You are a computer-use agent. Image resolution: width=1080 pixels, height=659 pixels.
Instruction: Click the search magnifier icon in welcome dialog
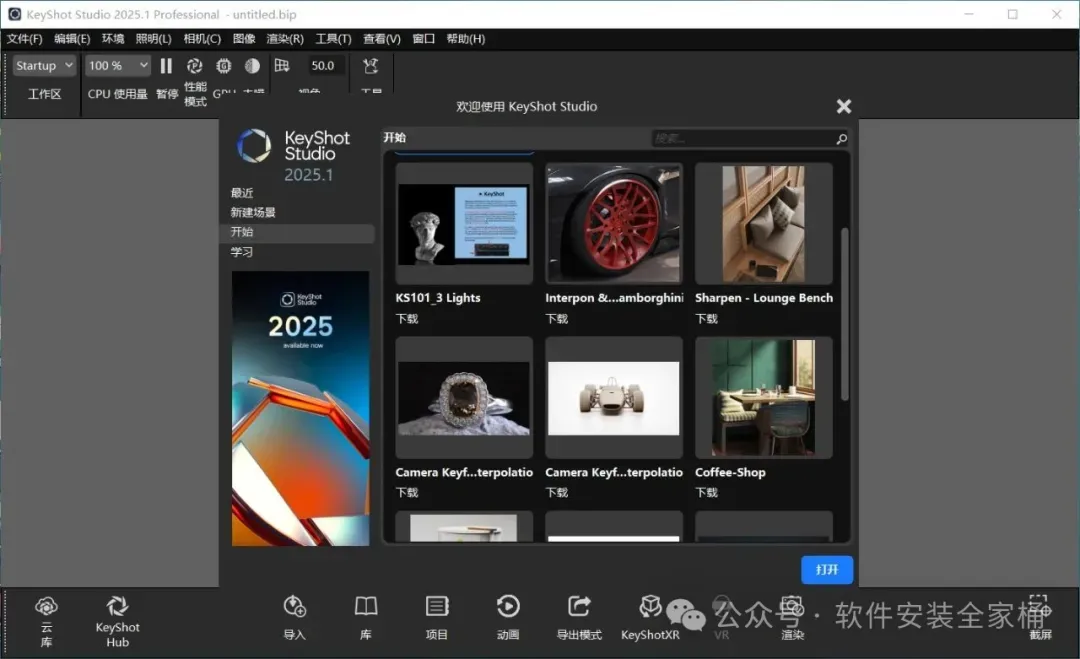[x=841, y=139]
